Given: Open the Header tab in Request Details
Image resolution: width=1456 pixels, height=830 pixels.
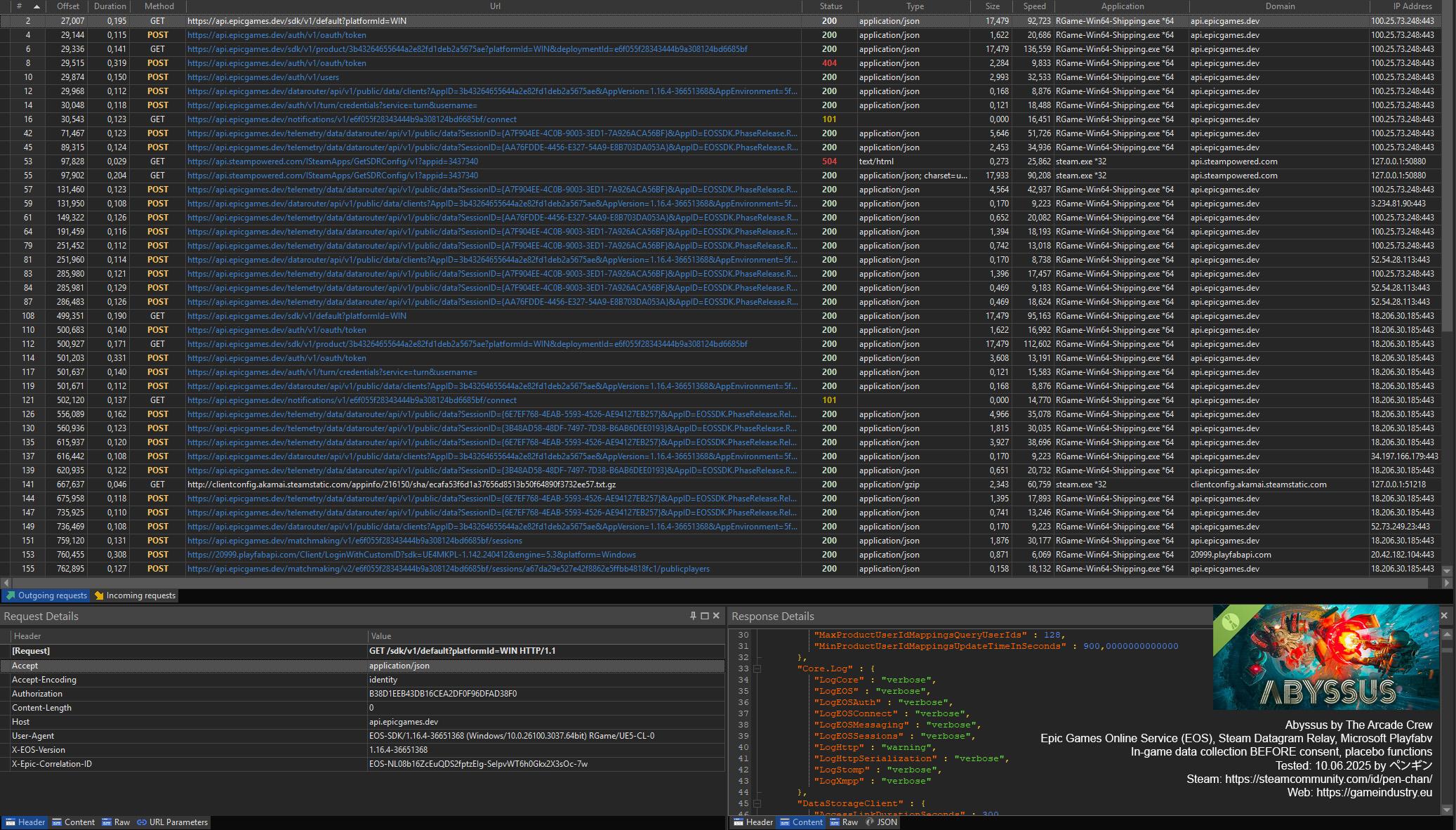Looking at the screenshot, I should (25, 822).
